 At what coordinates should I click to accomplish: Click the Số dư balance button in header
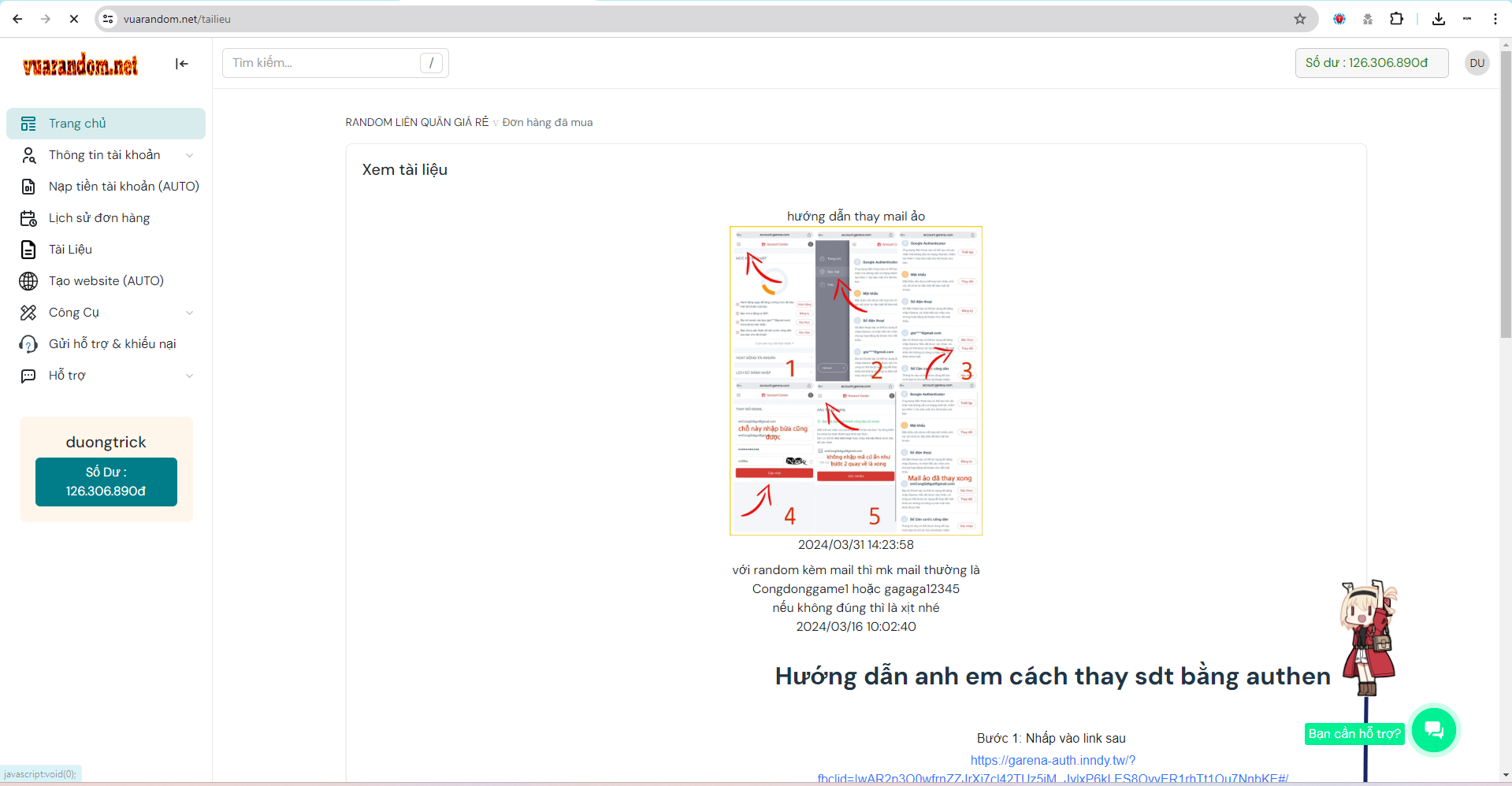click(1371, 63)
